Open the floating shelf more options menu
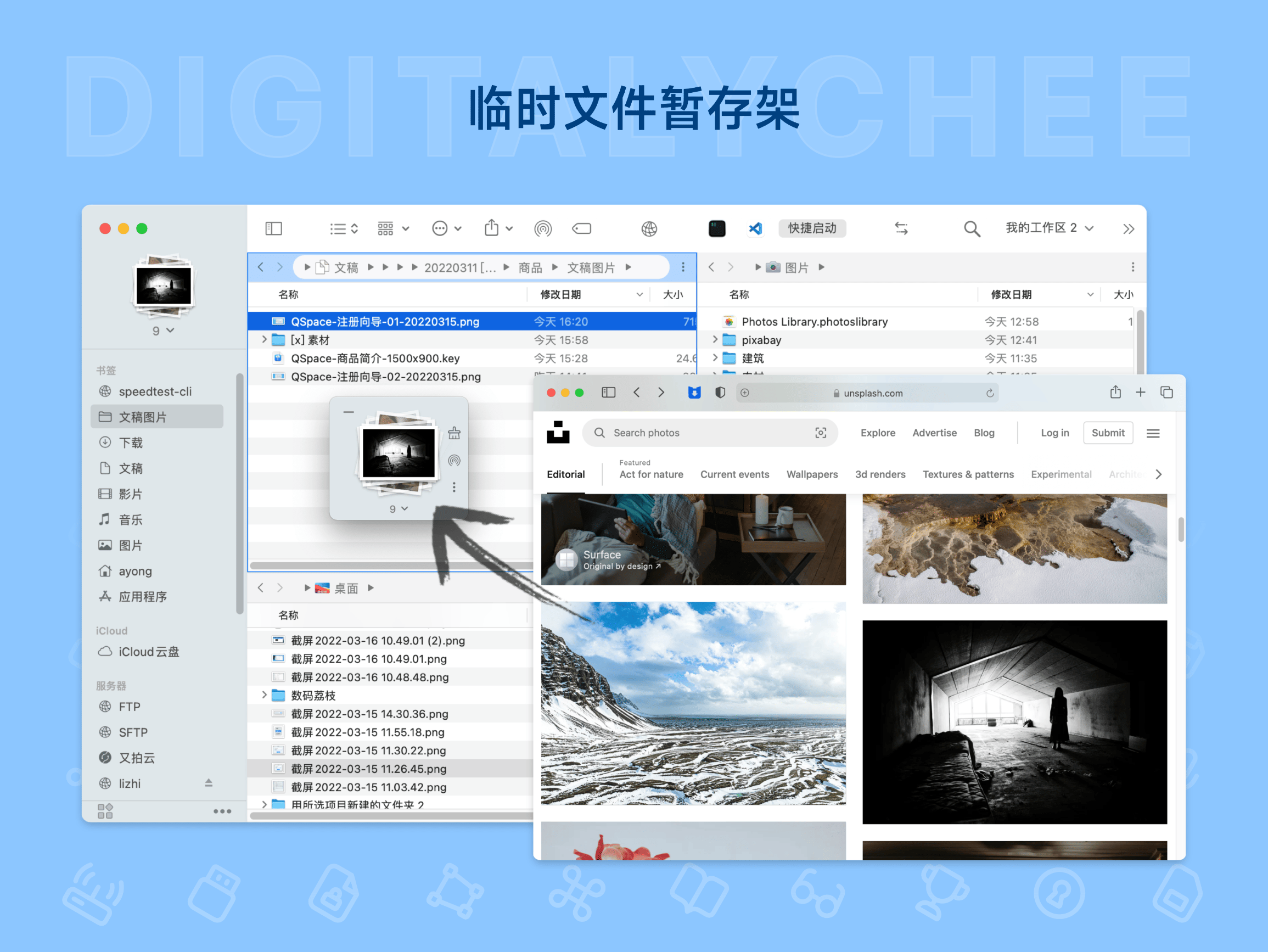 (x=454, y=487)
